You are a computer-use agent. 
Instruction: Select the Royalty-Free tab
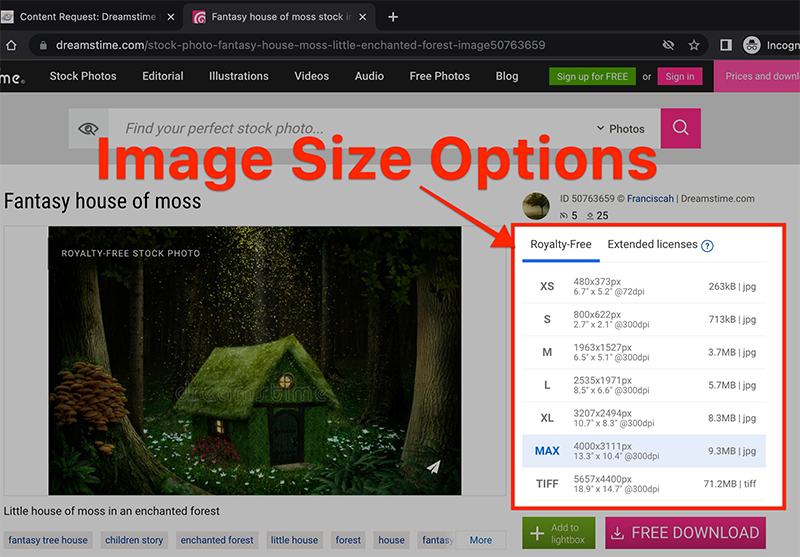pos(561,244)
